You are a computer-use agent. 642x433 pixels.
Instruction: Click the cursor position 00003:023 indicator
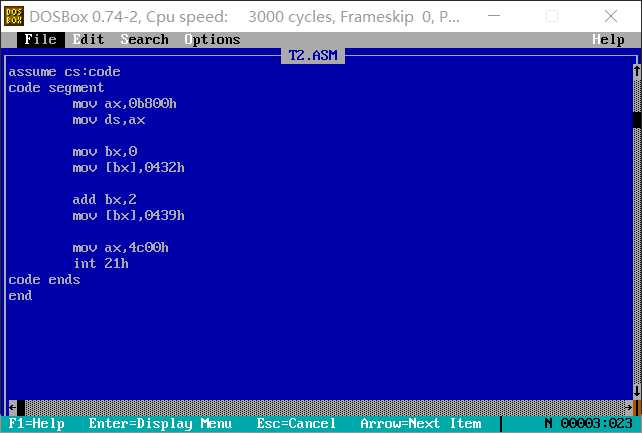[x=596, y=424]
